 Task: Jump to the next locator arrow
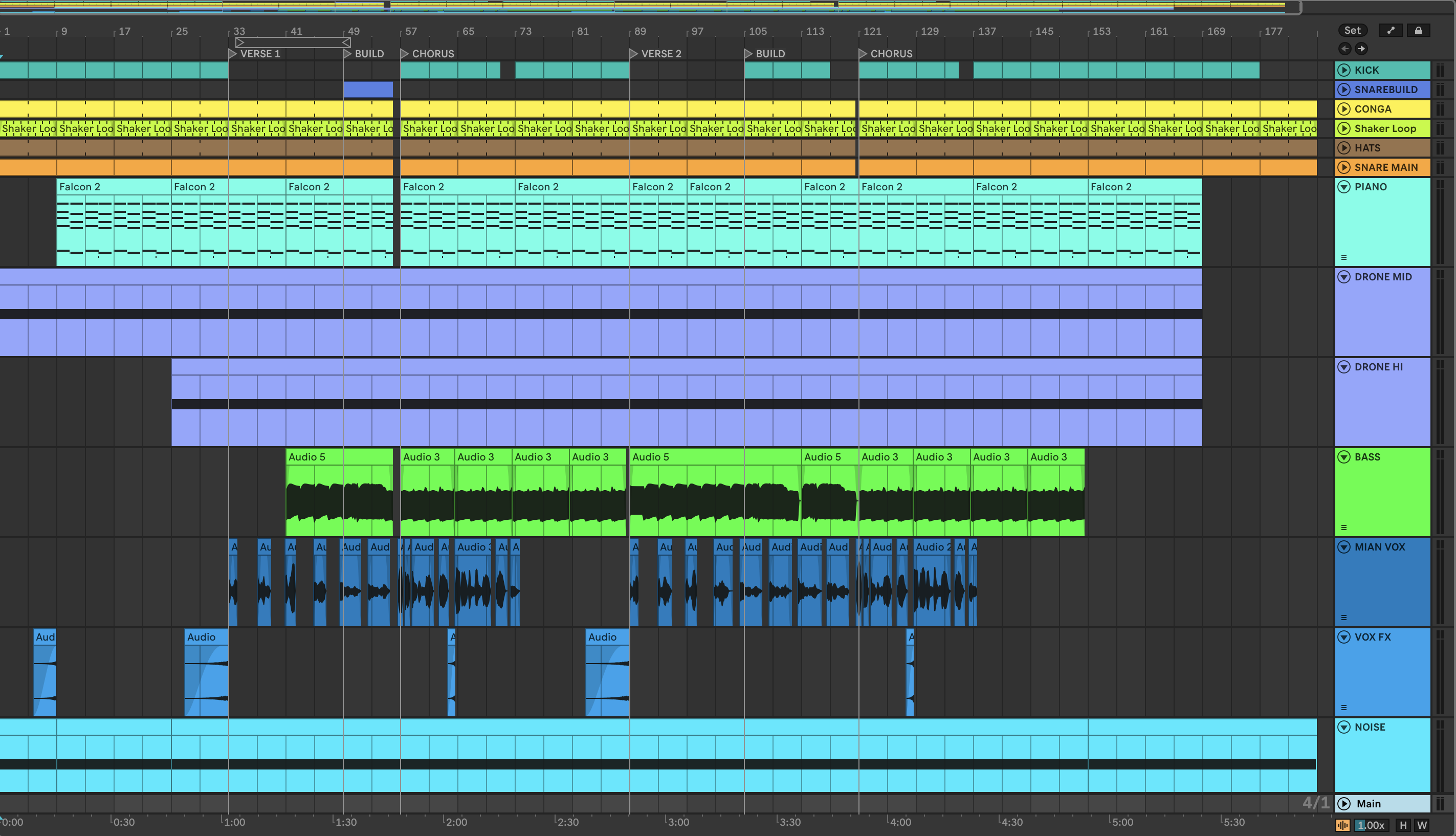[x=1361, y=49]
